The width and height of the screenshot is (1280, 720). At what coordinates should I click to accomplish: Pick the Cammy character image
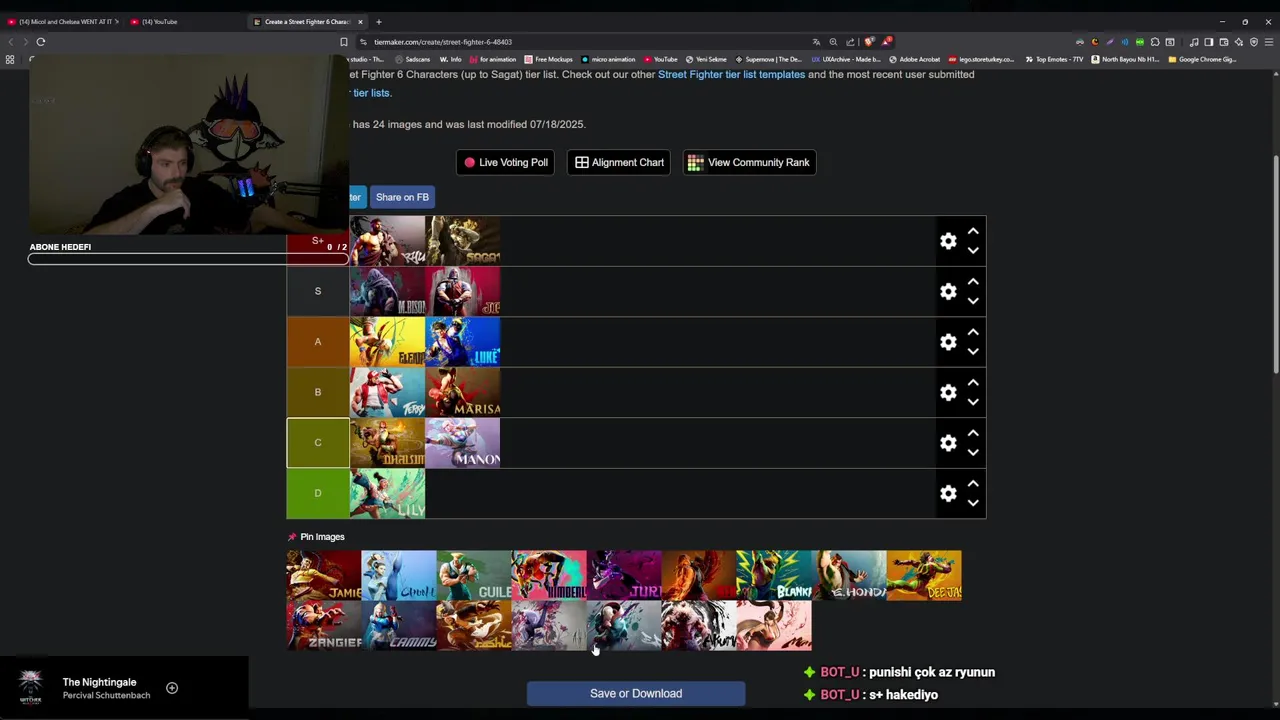coord(399,625)
